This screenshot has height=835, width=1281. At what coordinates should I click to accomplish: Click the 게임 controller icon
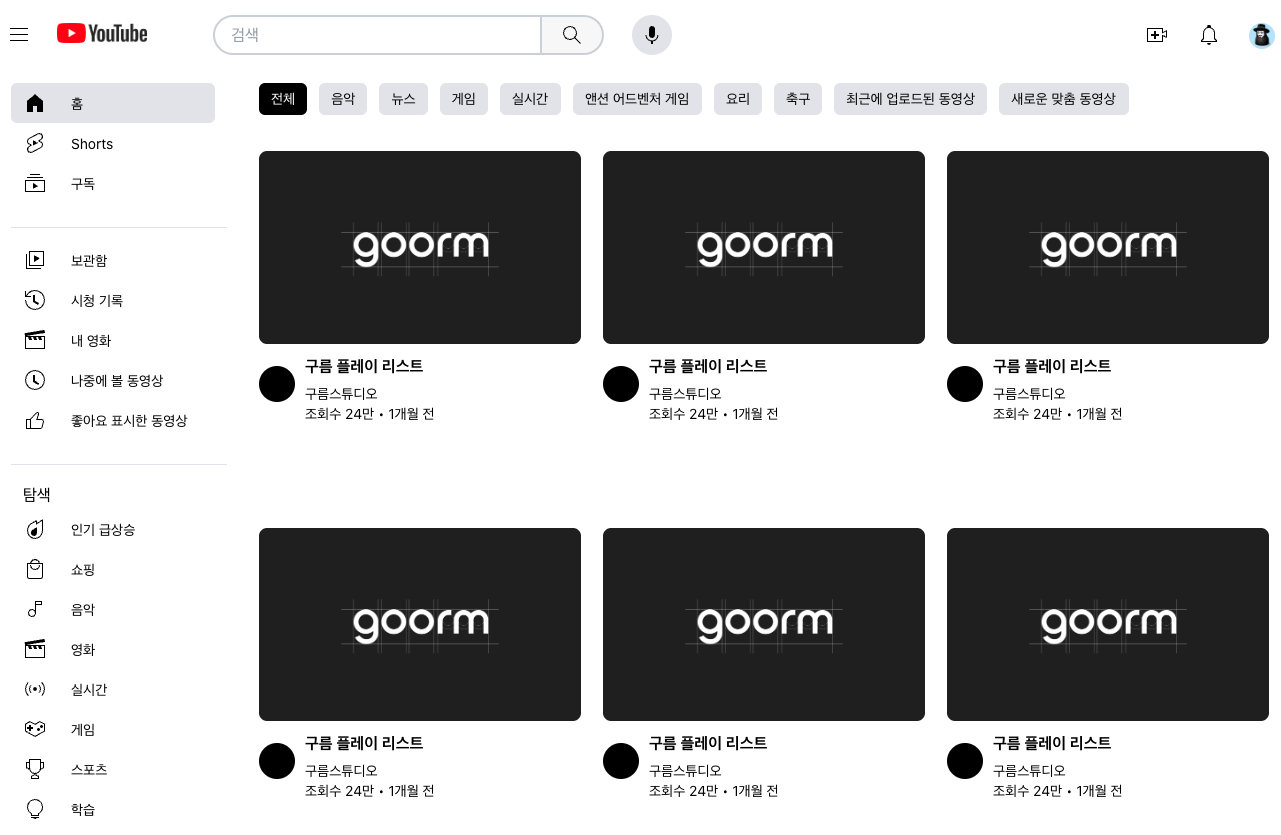pyautogui.click(x=35, y=729)
